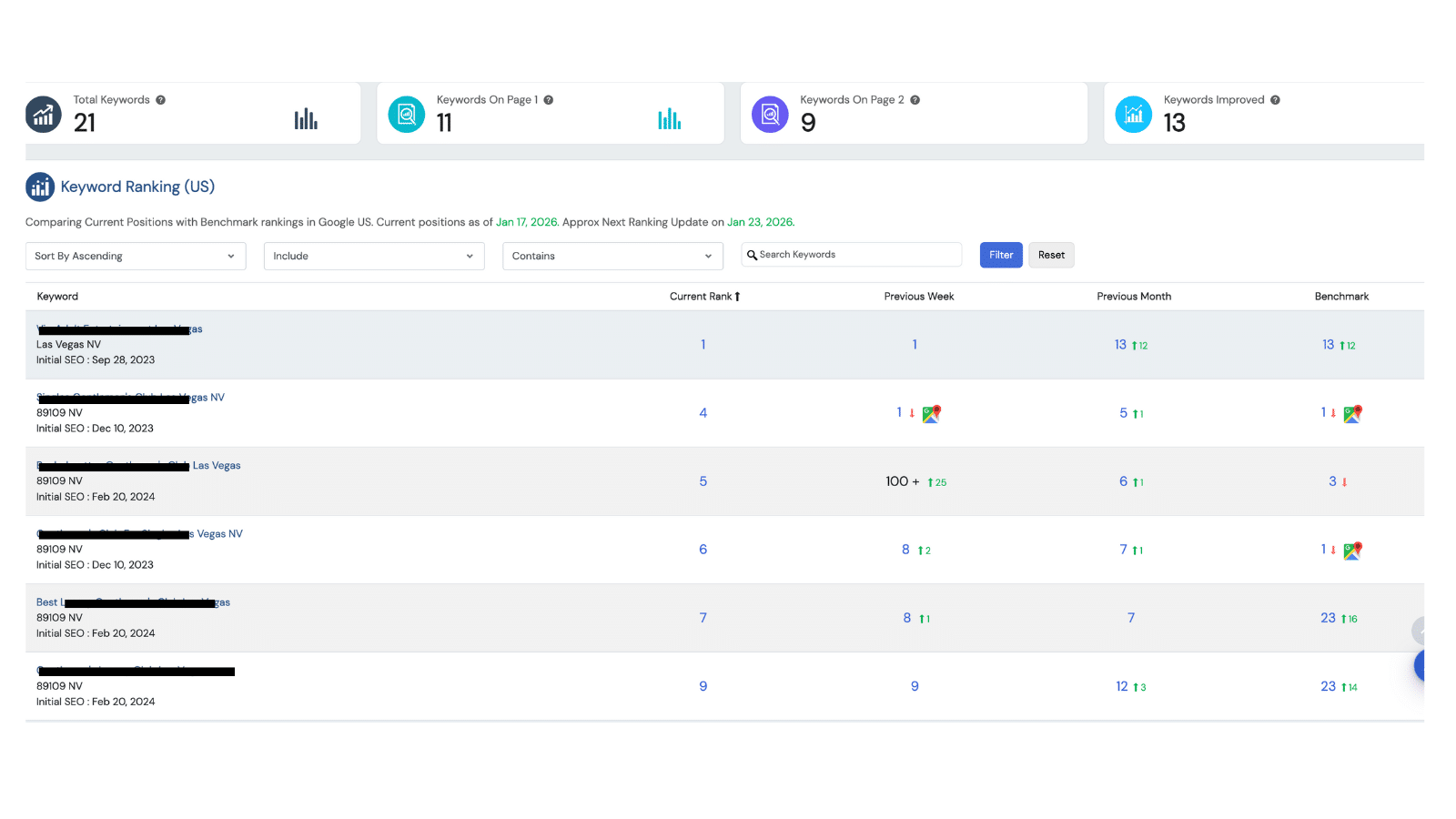Click the Previous Week column header
Viewport: 1456px width, 819px height.
pyautogui.click(x=919, y=297)
